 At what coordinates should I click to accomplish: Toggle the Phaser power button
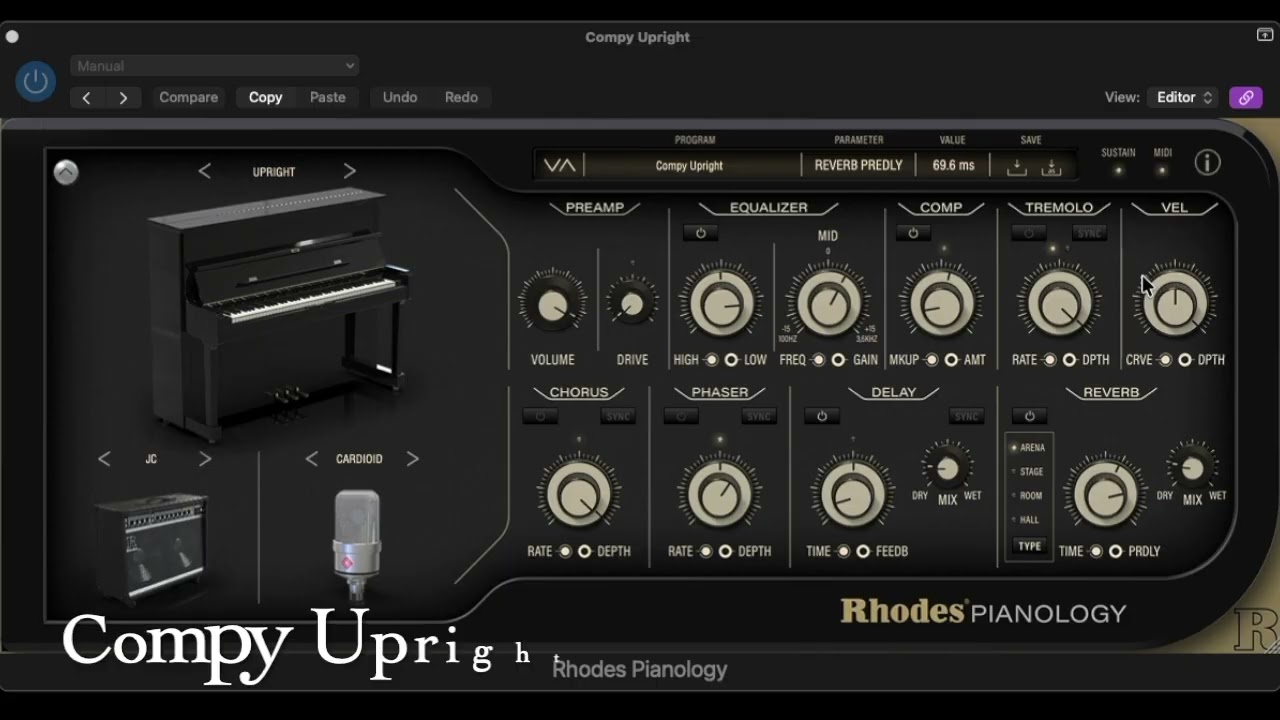click(681, 416)
